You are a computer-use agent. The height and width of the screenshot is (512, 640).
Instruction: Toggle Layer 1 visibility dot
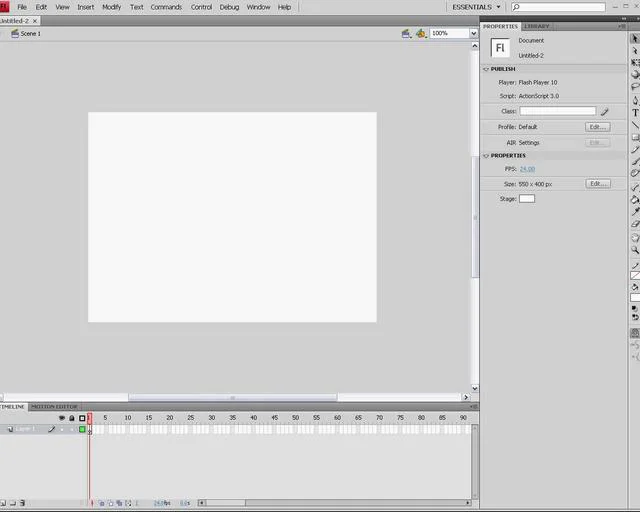coord(62,429)
